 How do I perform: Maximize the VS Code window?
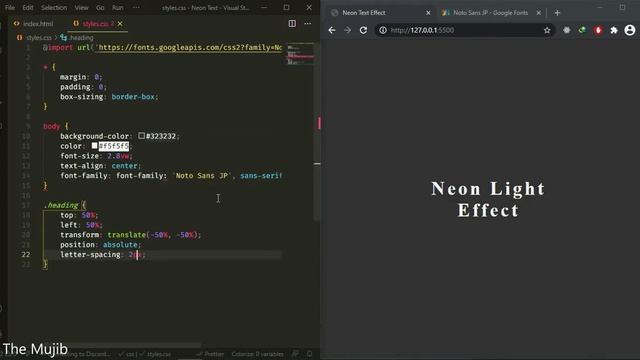287,7
